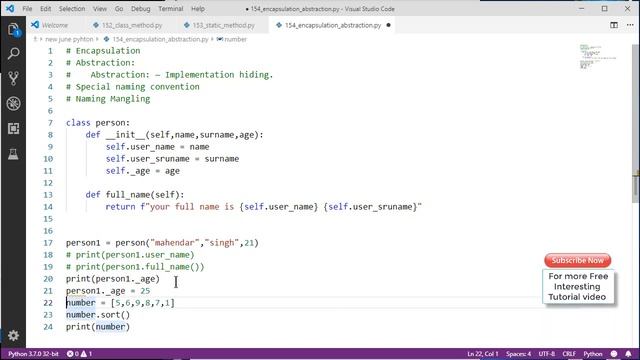Viewport: 640px width, 360px height.
Task: Click the feedback smiley in status bar
Action: (614, 354)
